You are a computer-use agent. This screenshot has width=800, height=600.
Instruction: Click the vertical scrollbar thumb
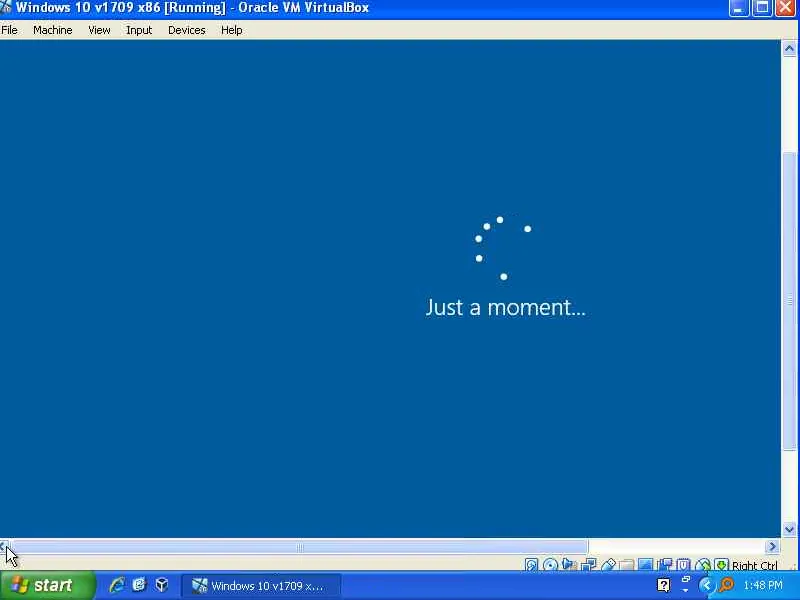coord(789,301)
